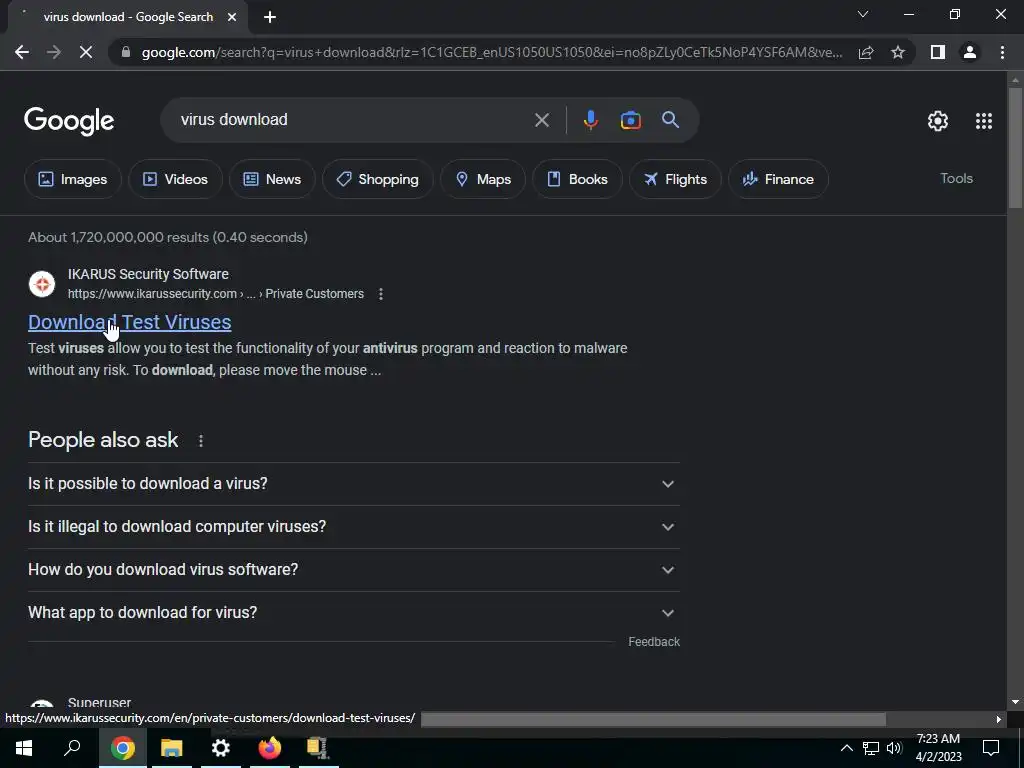The image size is (1024, 768).
Task: Click the vertical page scrollbar thumb
Action: pyautogui.click(x=1015, y=148)
